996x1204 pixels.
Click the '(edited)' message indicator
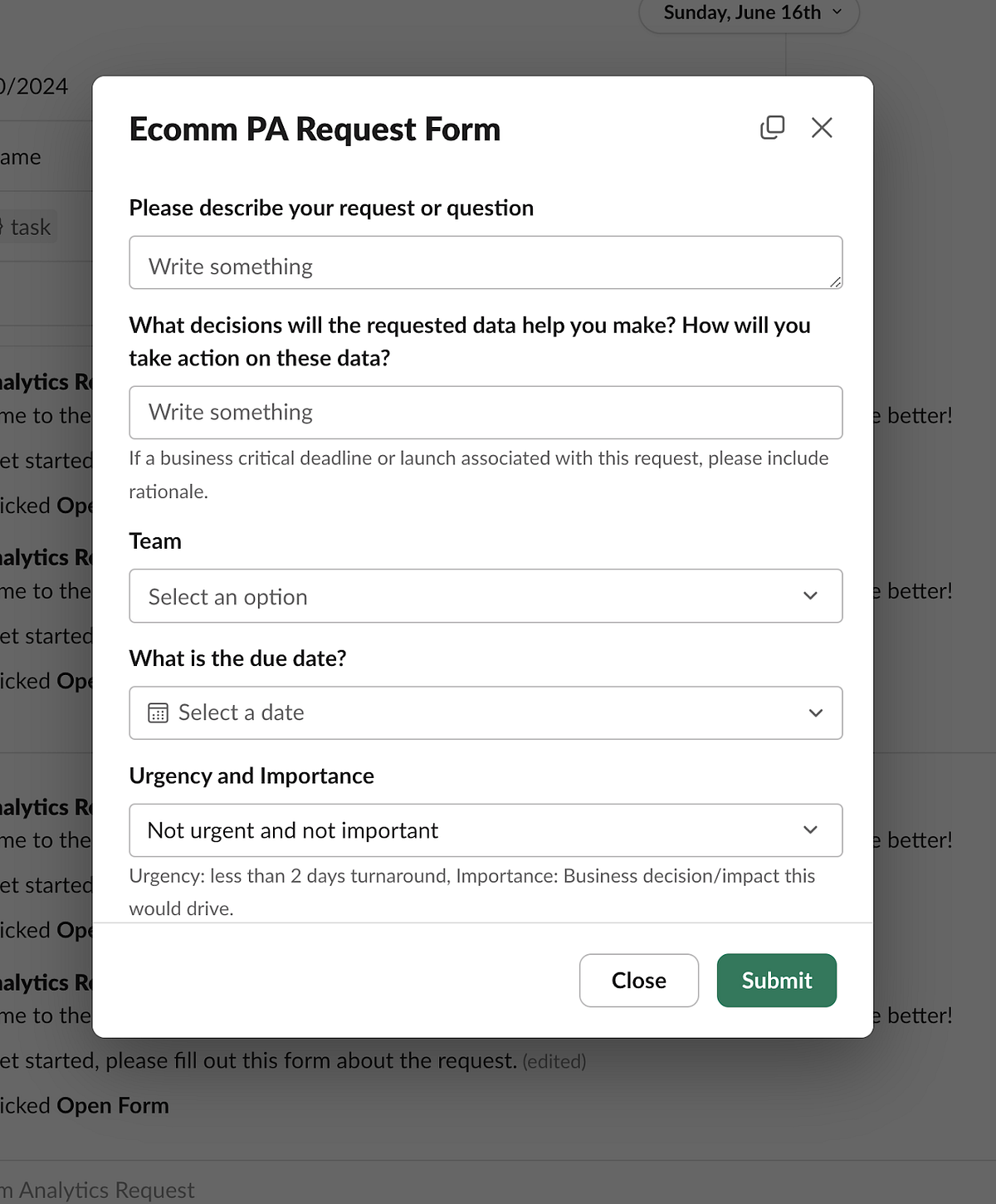(554, 1061)
